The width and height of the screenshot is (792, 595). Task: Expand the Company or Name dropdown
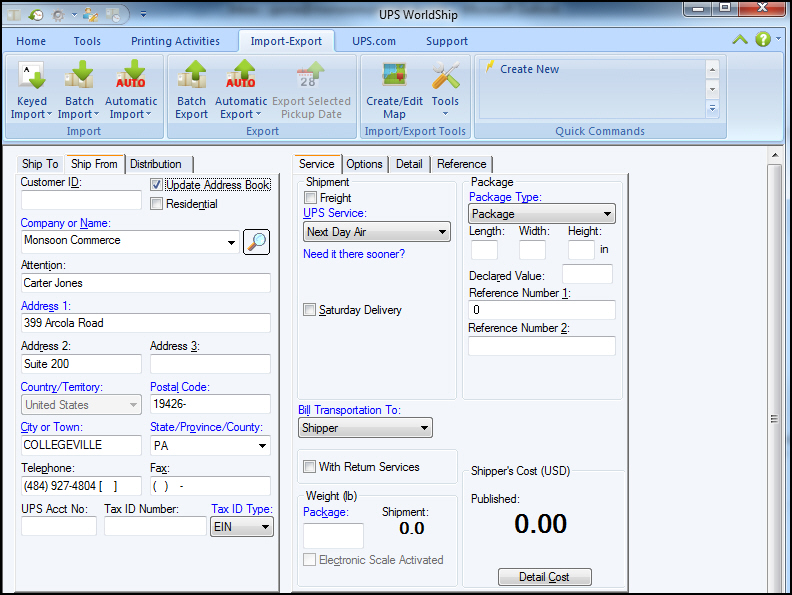point(231,242)
